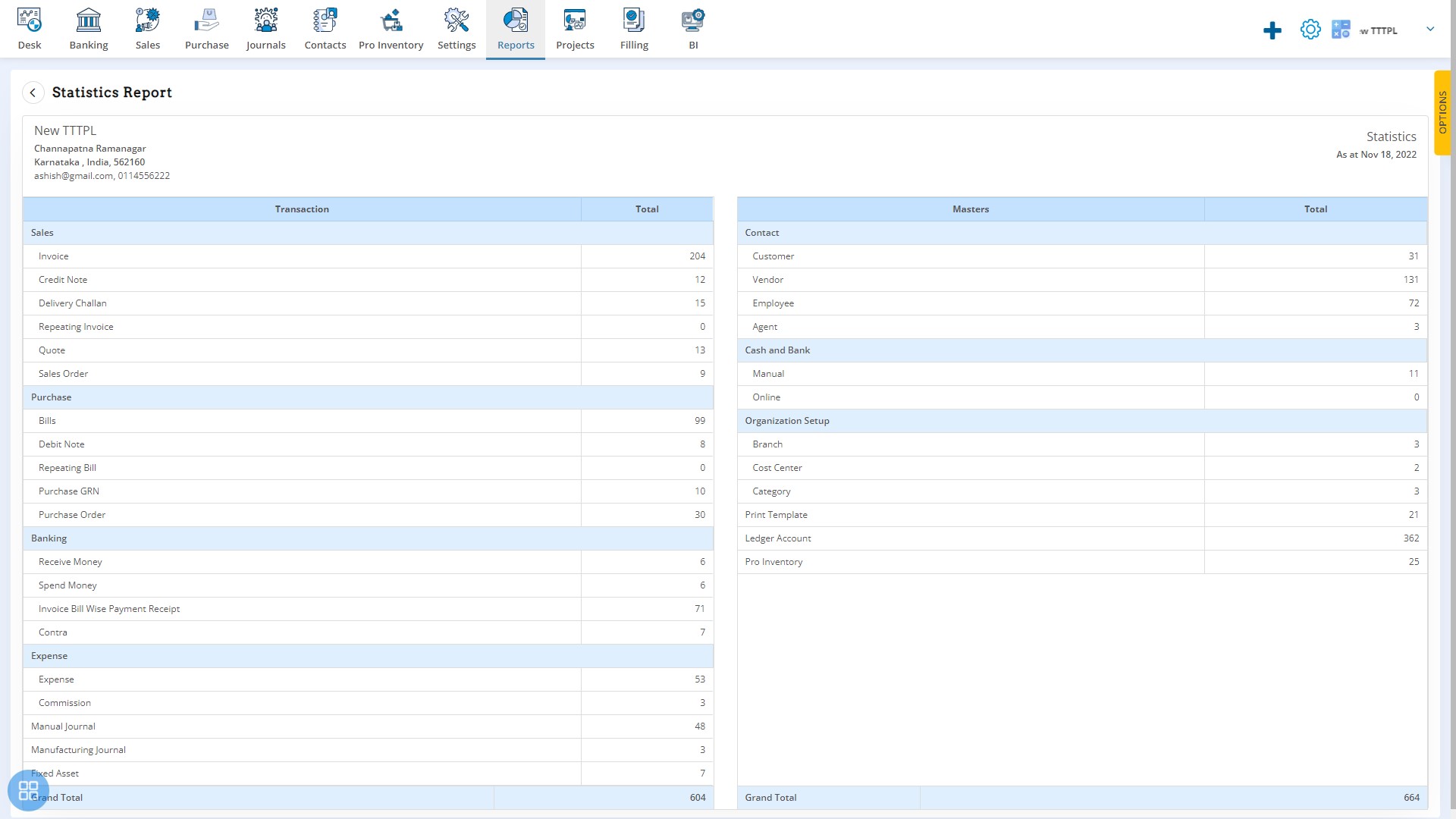This screenshot has width=1456, height=819.
Task: Click the Repeating Invoice row
Action: [x=368, y=327]
